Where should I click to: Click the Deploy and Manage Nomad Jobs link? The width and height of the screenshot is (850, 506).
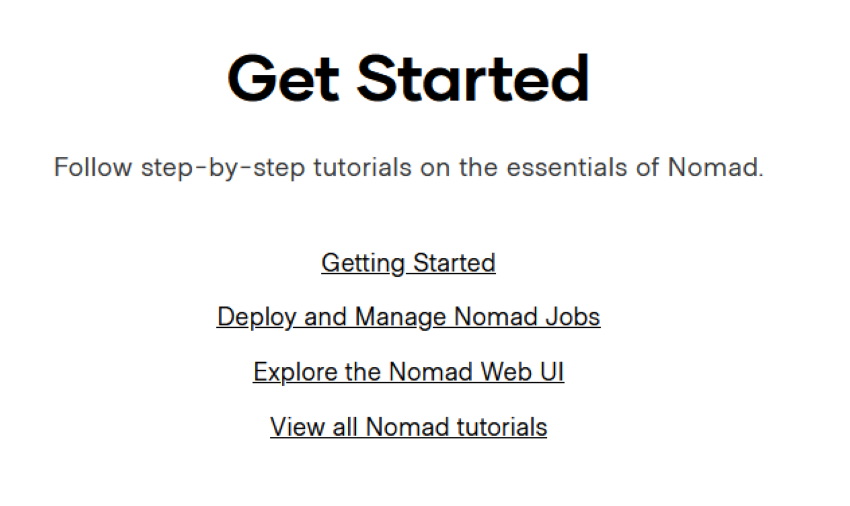click(x=408, y=317)
